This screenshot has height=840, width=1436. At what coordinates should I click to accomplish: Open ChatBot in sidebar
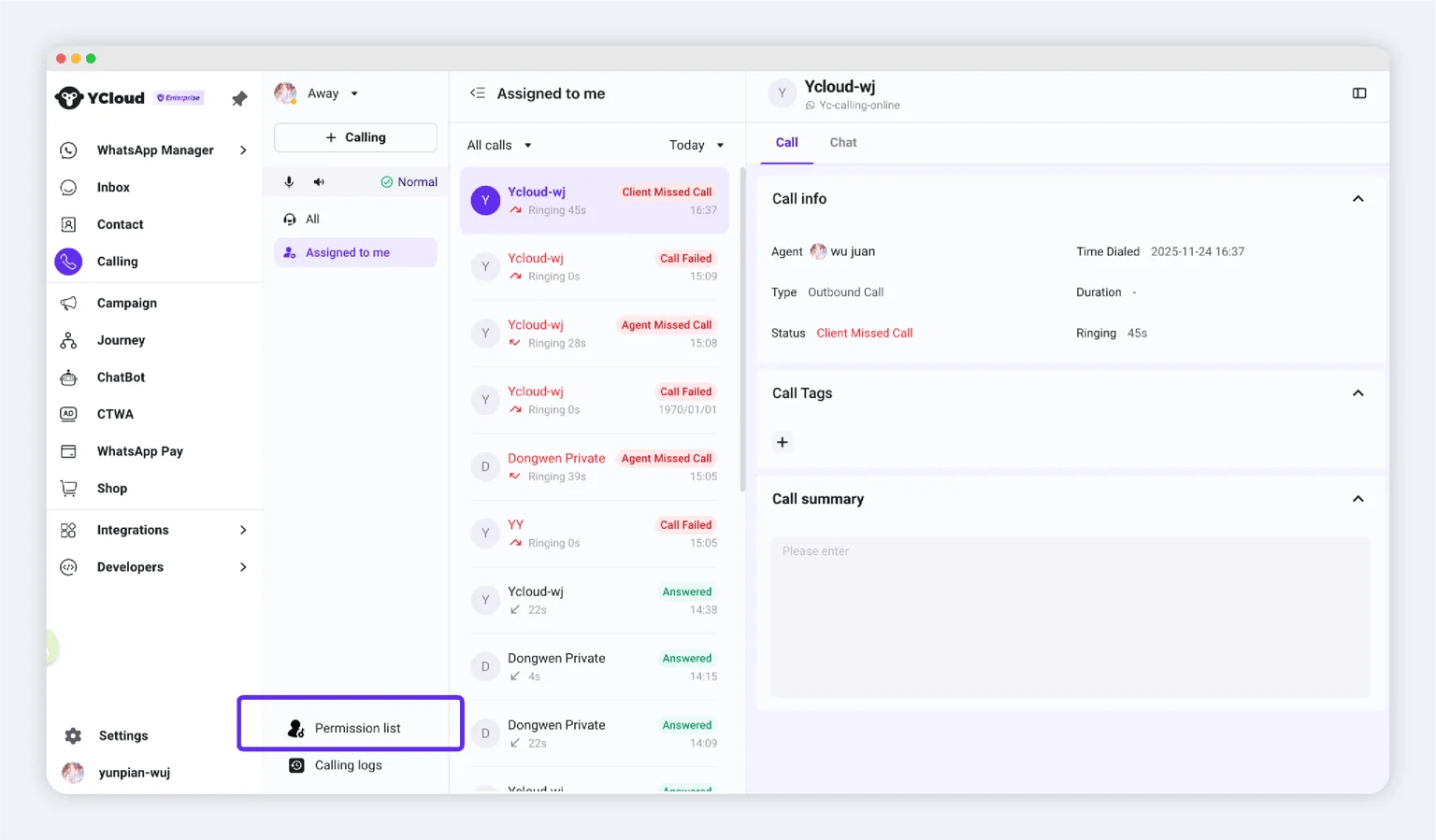click(121, 377)
